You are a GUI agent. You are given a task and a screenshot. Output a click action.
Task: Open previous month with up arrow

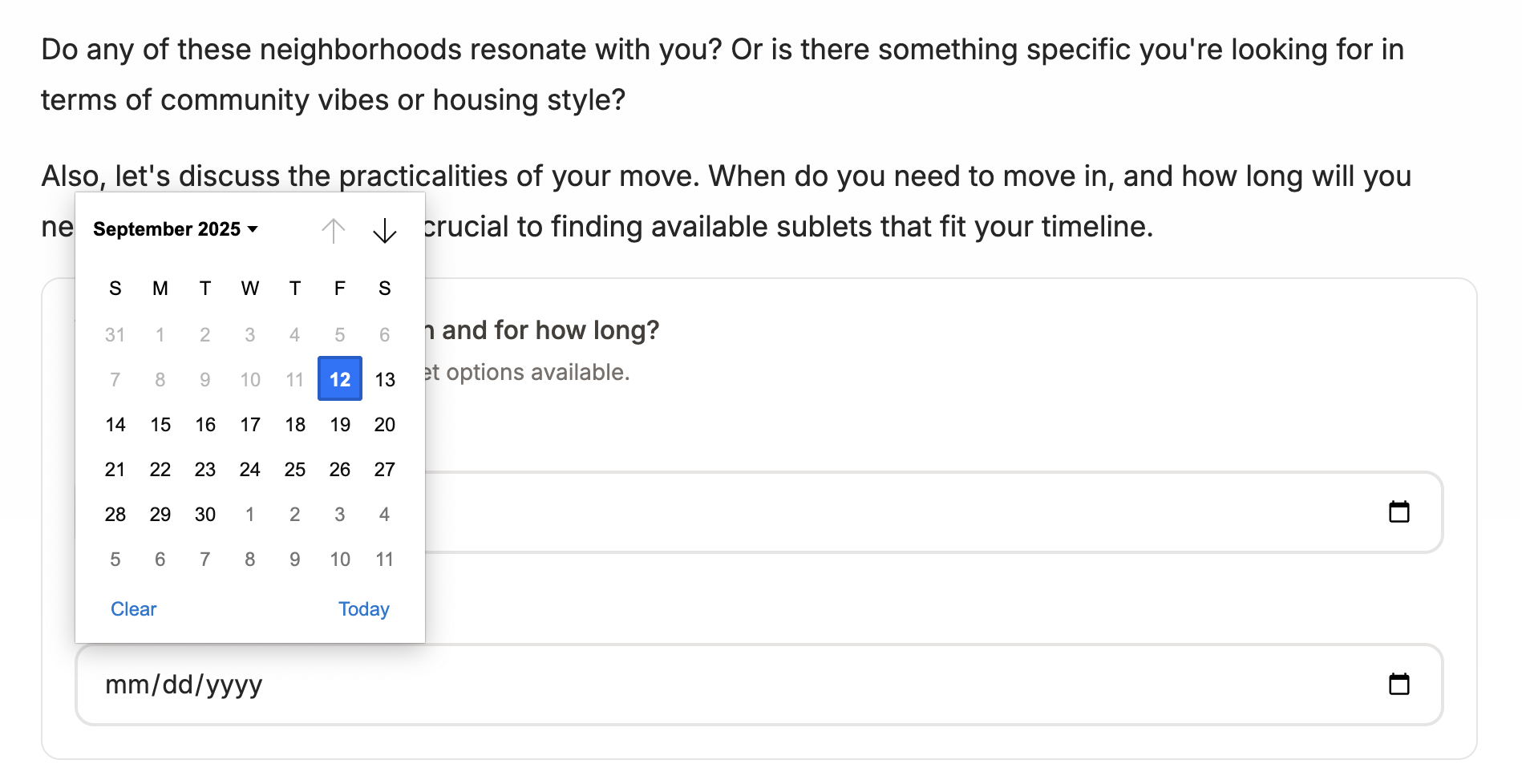click(x=334, y=230)
